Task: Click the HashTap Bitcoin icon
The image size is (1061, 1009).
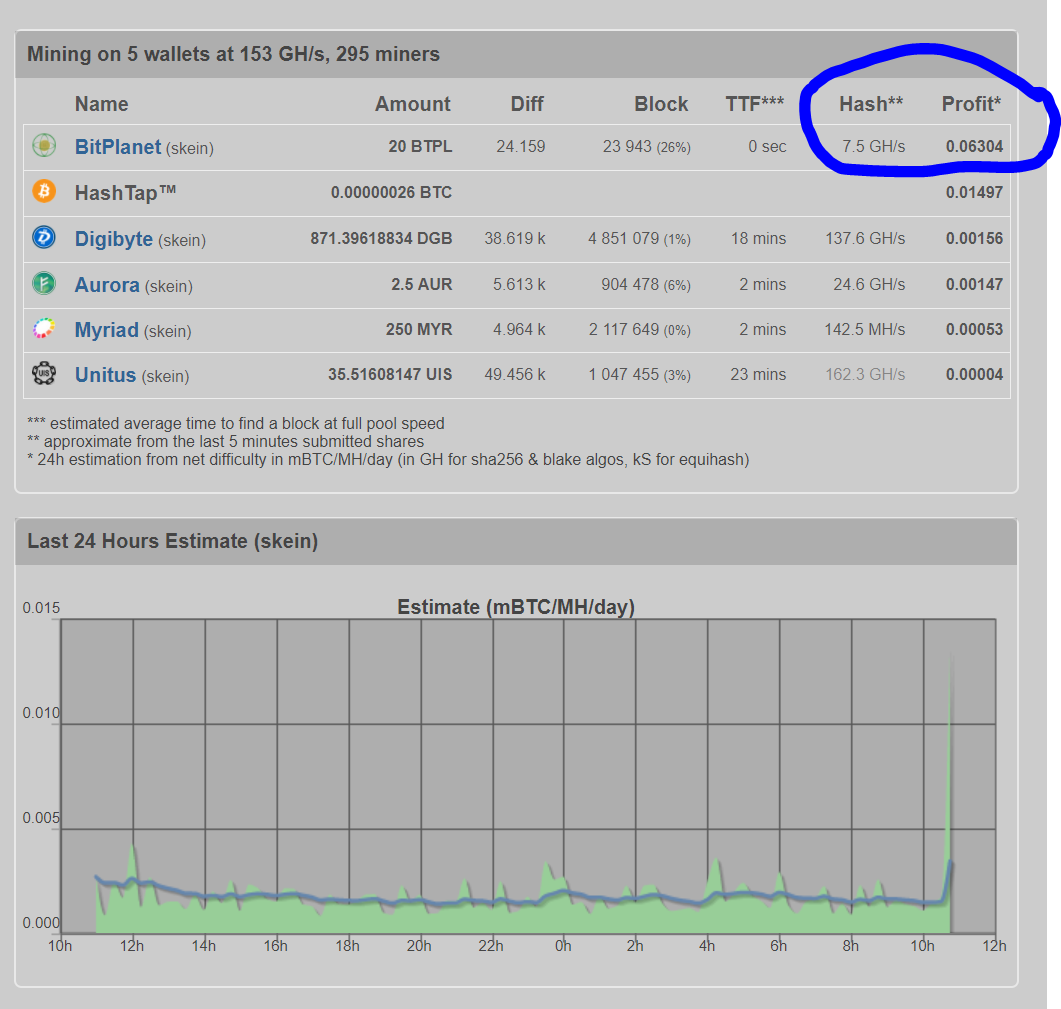Action: (45, 192)
